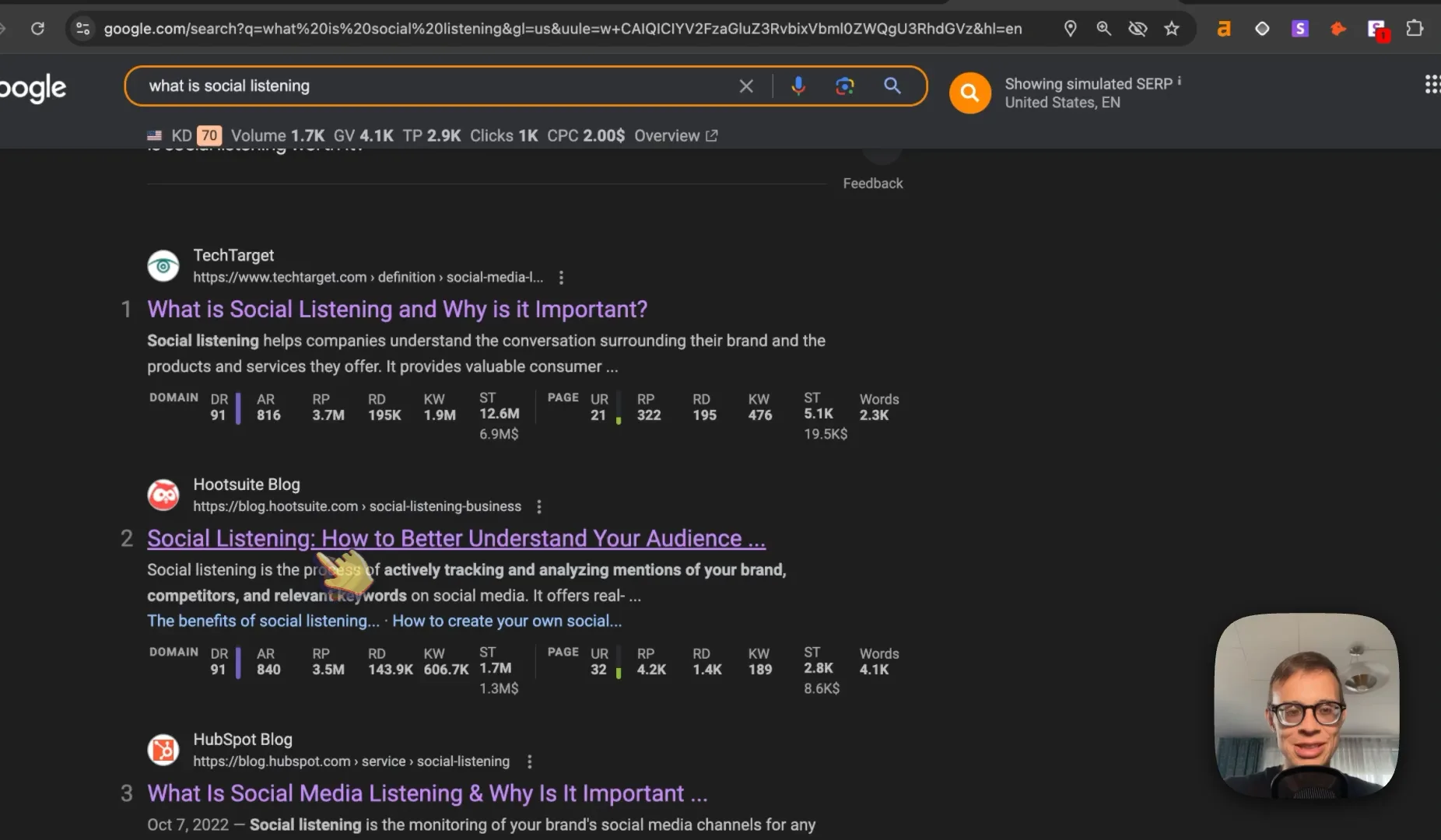Viewport: 1441px width, 840px height.
Task: Reload the page with the refresh icon
Action: point(37,29)
